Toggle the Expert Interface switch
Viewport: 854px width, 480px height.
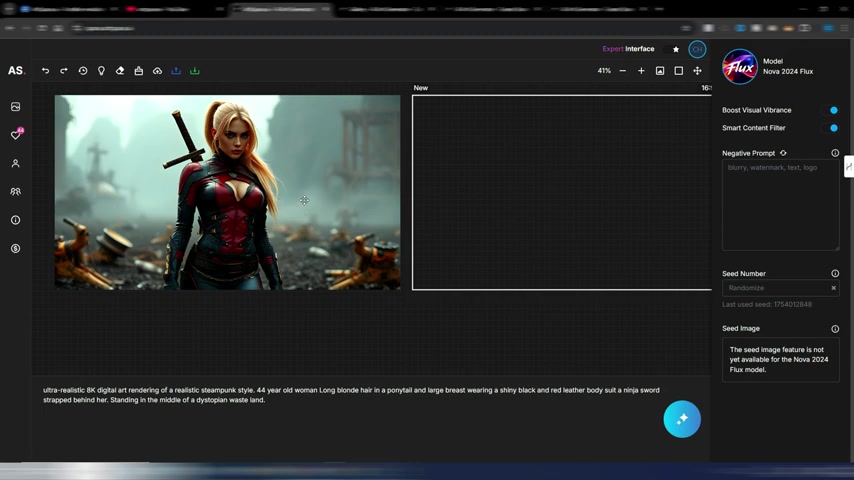pyautogui.click(x=671, y=49)
